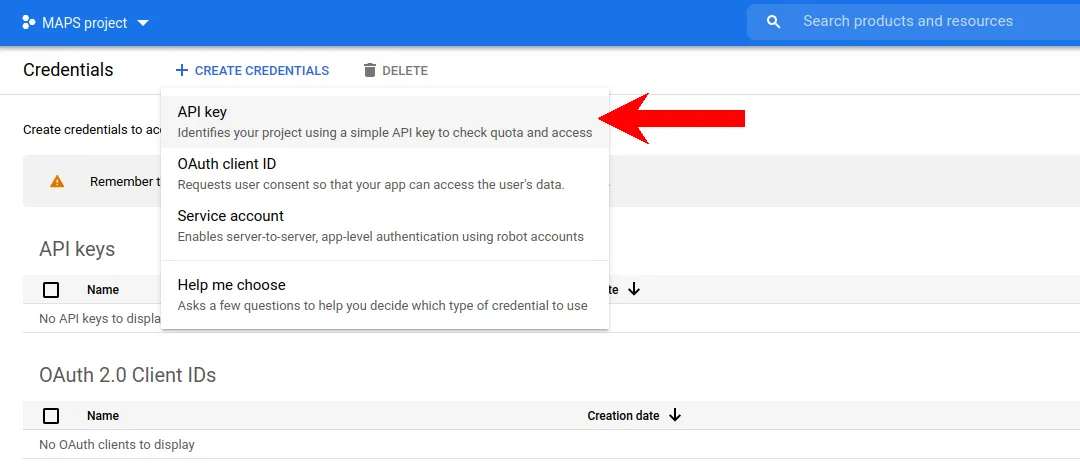Tick the select-all checkbox in API keys table
Viewport: 1080px width, 474px height.
pyautogui.click(x=51, y=289)
